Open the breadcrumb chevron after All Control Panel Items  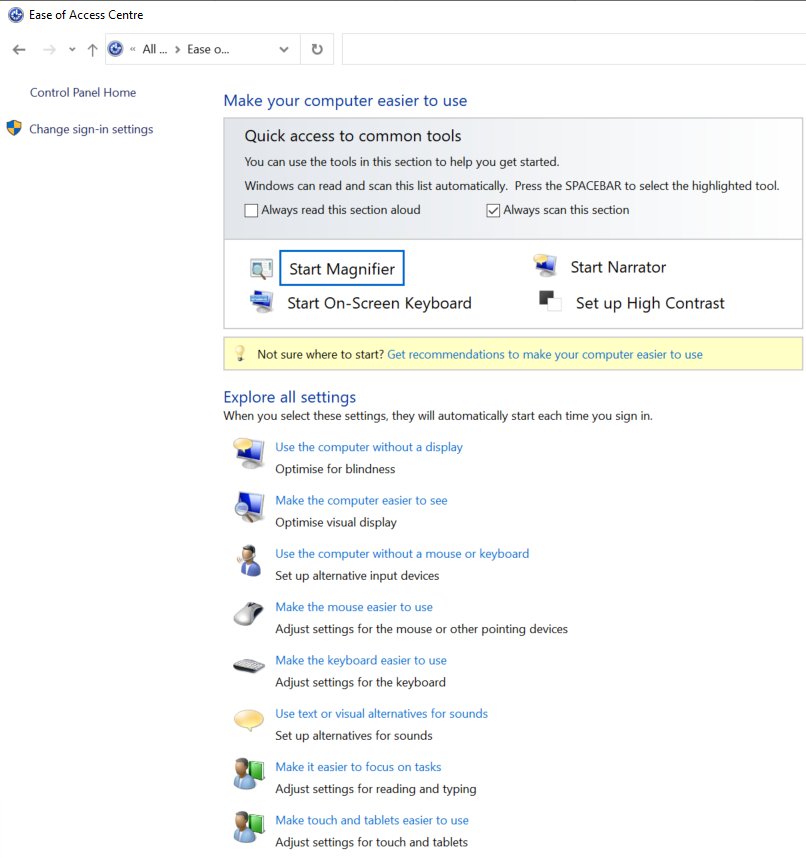[177, 50]
